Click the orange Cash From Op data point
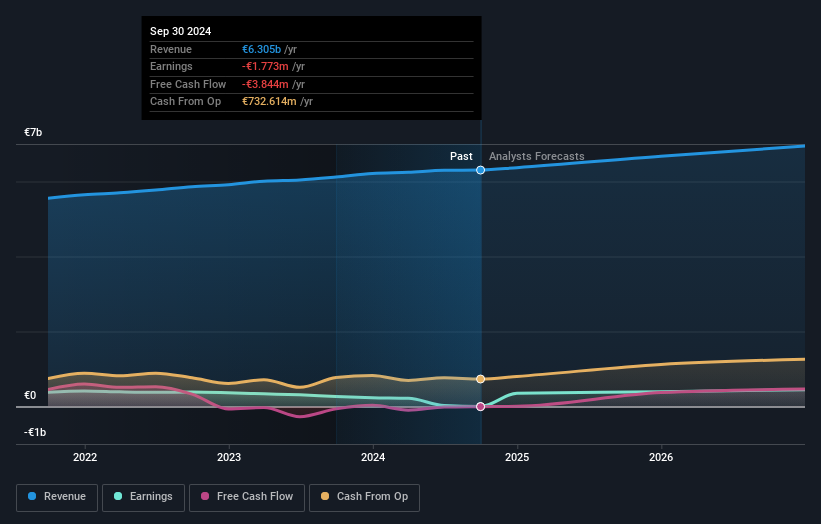The image size is (821, 524). [480, 379]
